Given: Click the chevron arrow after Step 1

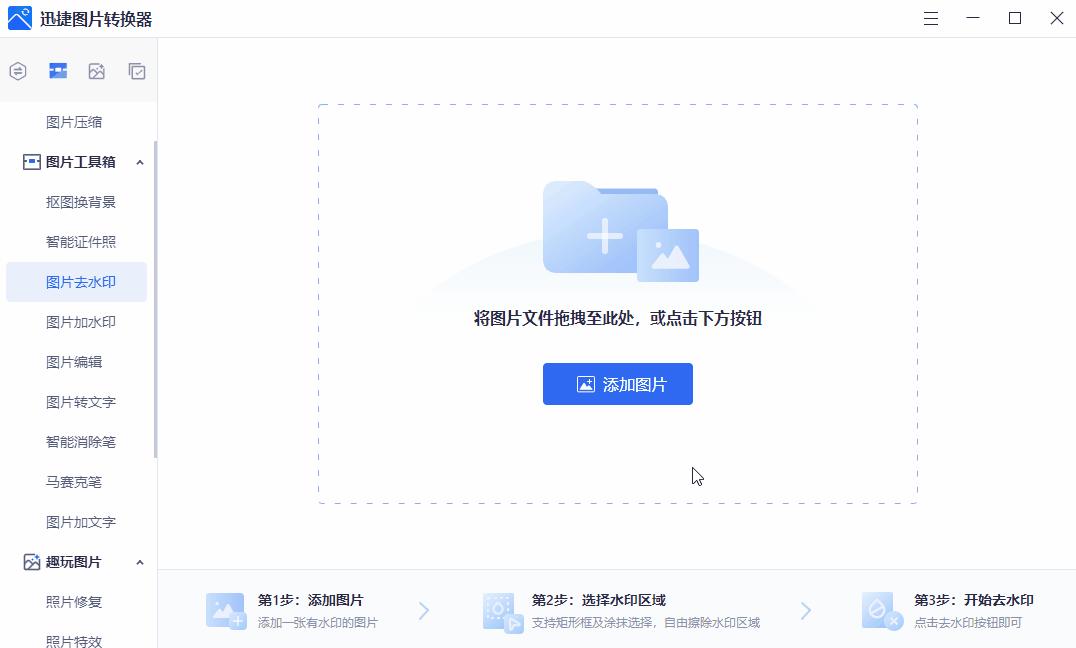Looking at the screenshot, I should point(424,610).
